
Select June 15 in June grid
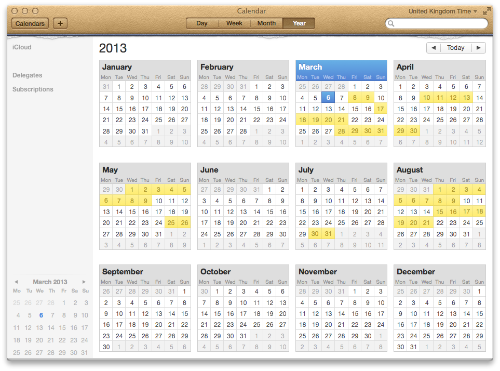coord(270,212)
